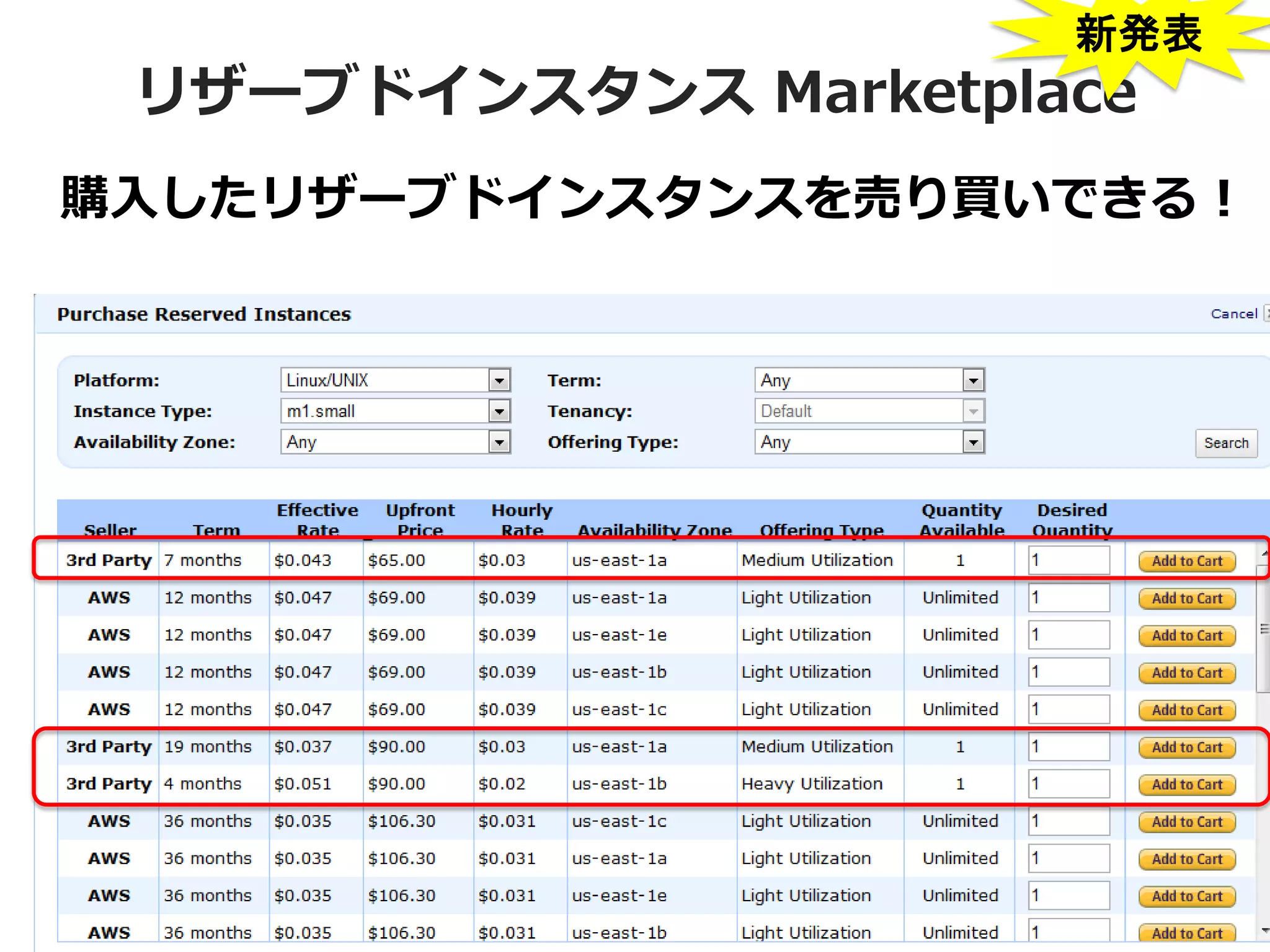Add the AWS 36 months us-east-1c offer to cart
The image size is (1270, 952).
point(1187,822)
